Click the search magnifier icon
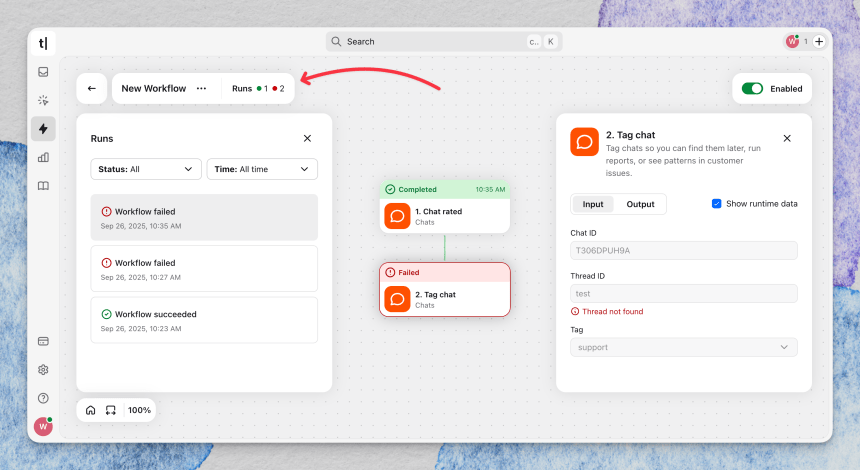 (336, 41)
